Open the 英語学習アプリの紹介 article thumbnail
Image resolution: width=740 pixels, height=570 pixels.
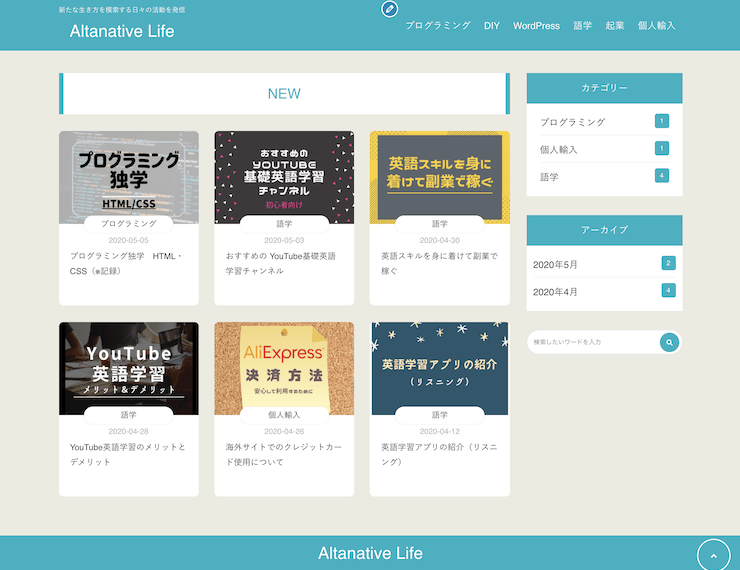pos(439,366)
